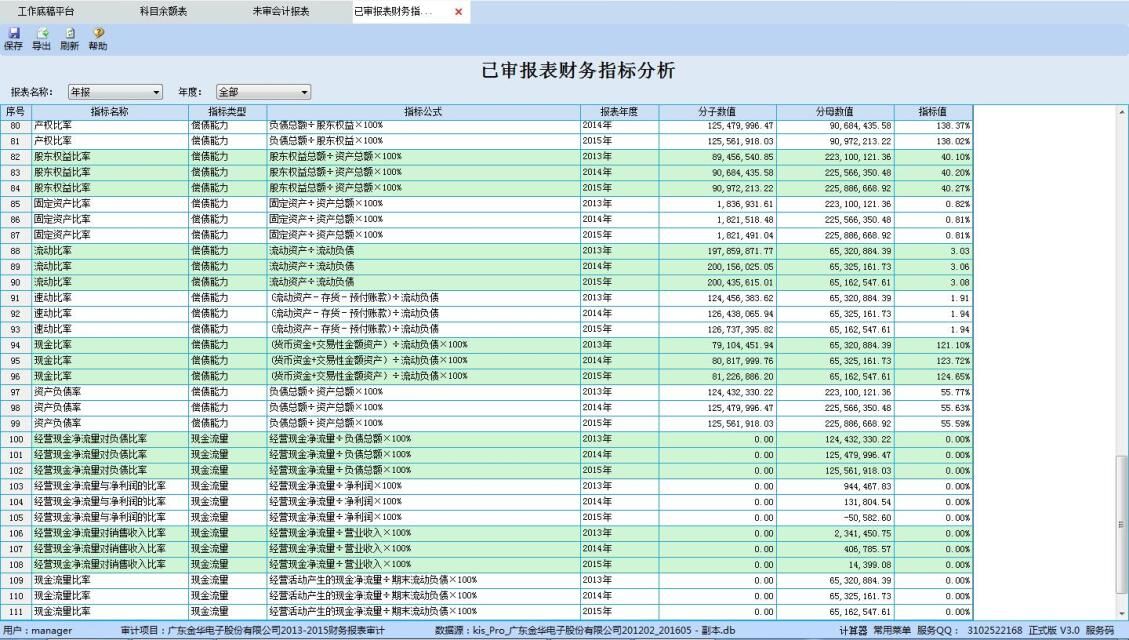Click numerator value 197,859,871.77
This screenshot has width=1129, height=640.
click(x=740, y=251)
